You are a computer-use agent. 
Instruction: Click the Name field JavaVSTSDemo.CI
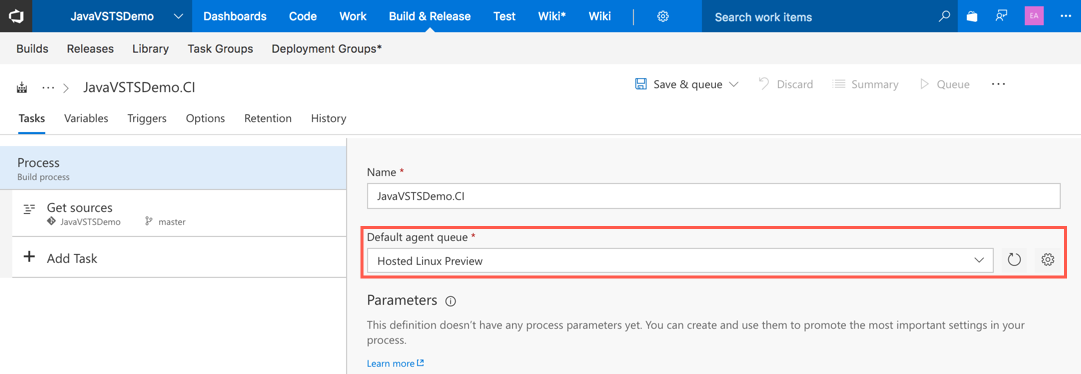pos(714,196)
